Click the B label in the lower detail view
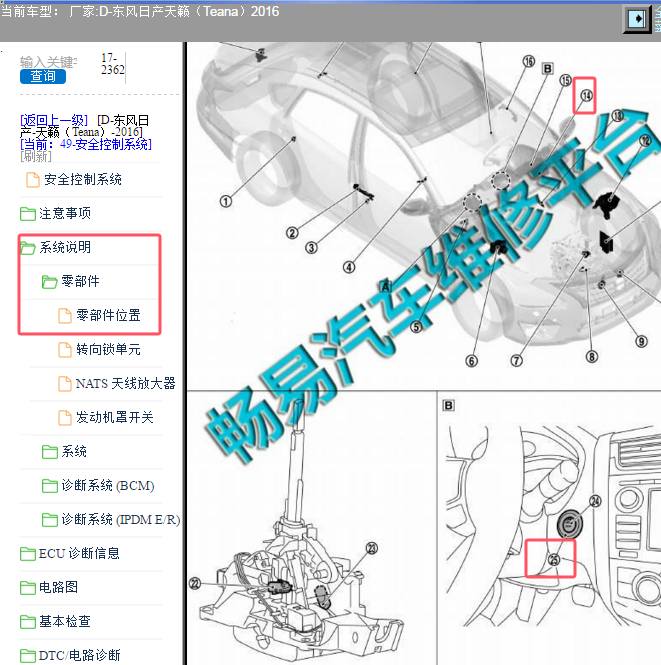Viewport: 661px width, 665px height. click(449, 406)
